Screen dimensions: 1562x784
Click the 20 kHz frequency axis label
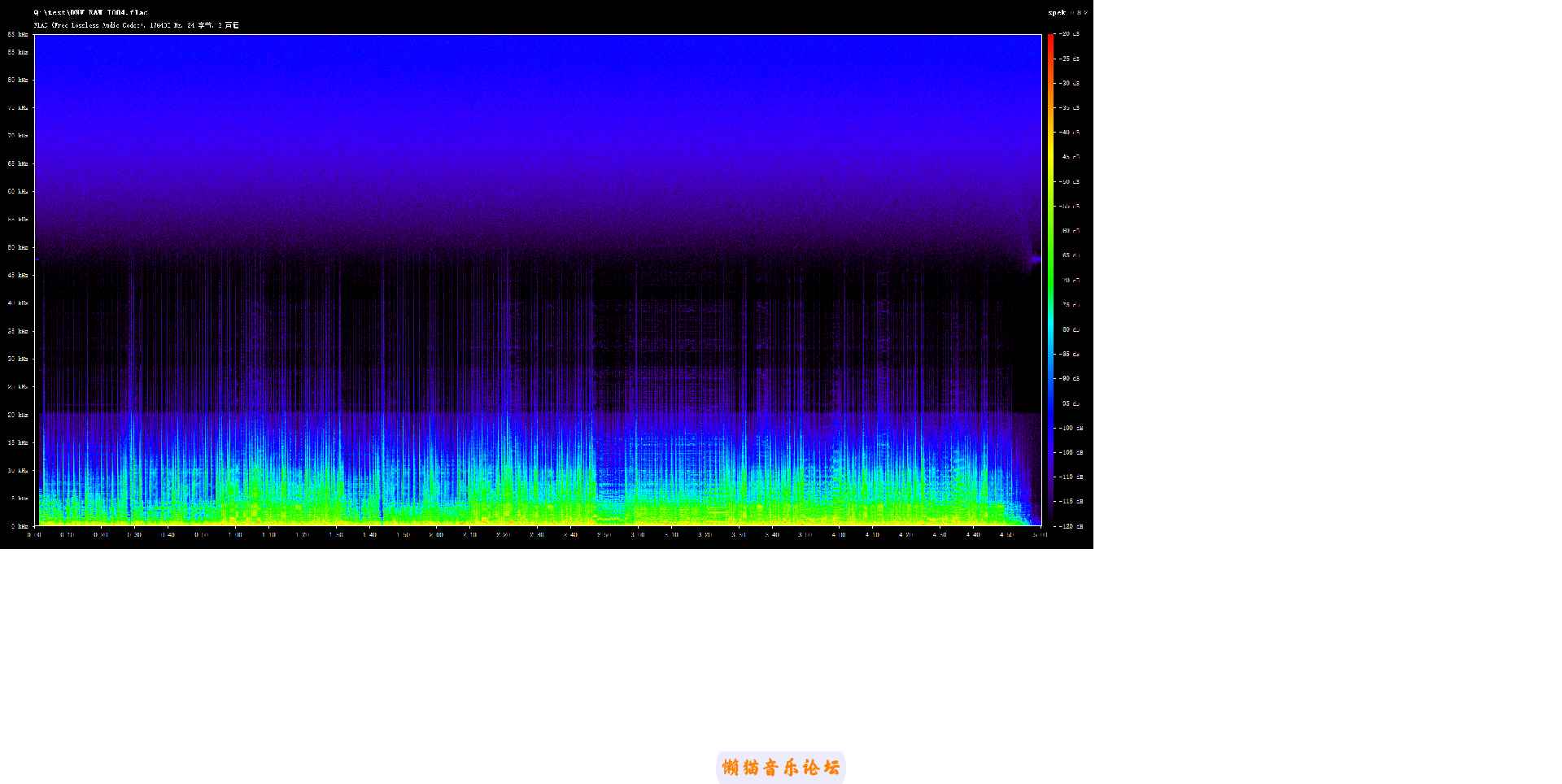(18, 415)
